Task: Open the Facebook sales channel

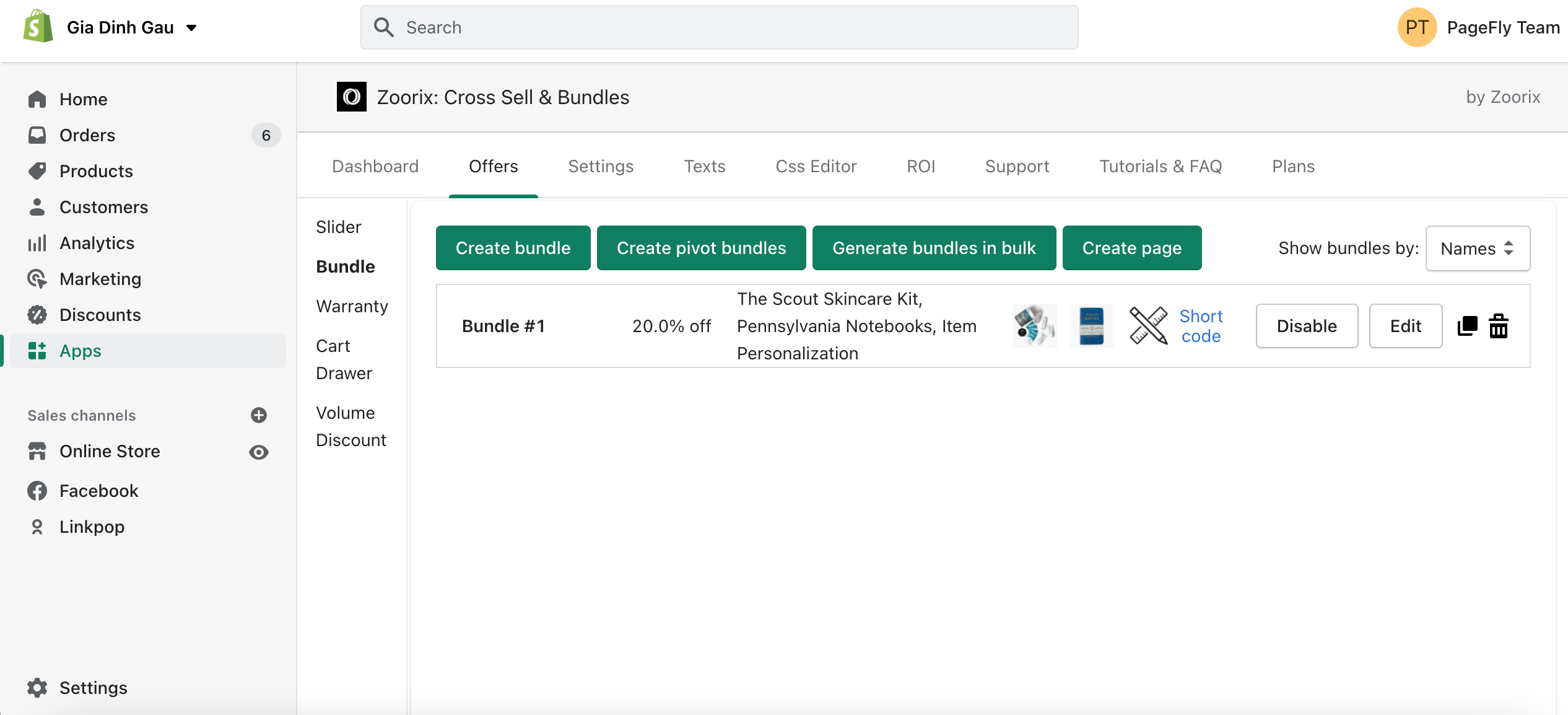Action: pyautogui.click(x=99, y=491)
